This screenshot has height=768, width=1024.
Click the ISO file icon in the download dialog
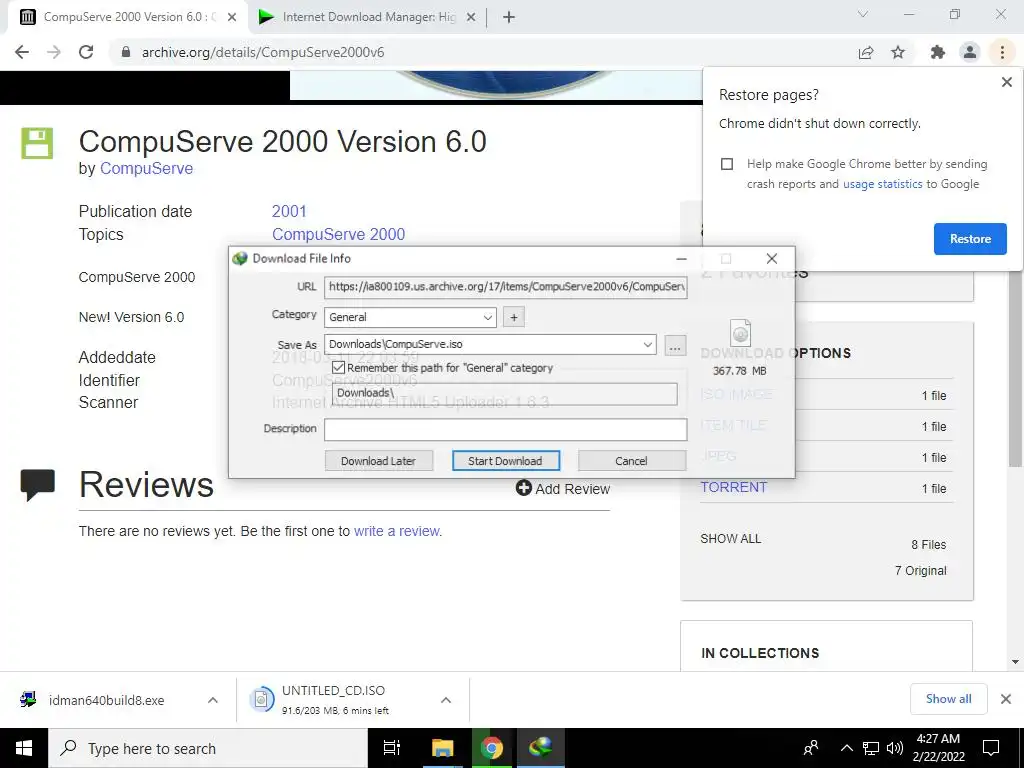point(740,333)
